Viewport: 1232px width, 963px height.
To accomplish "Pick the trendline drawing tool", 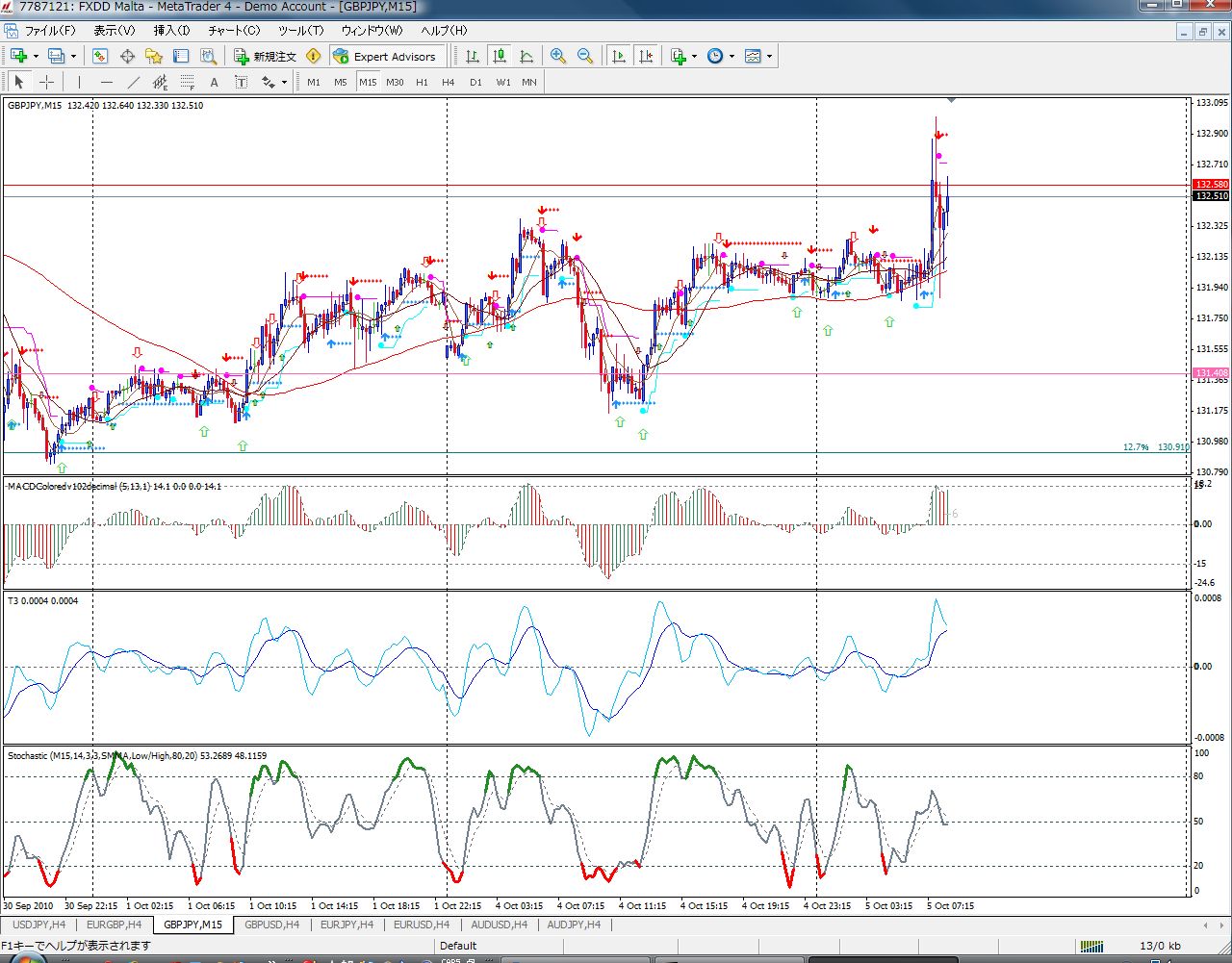I will pos(134,83).
